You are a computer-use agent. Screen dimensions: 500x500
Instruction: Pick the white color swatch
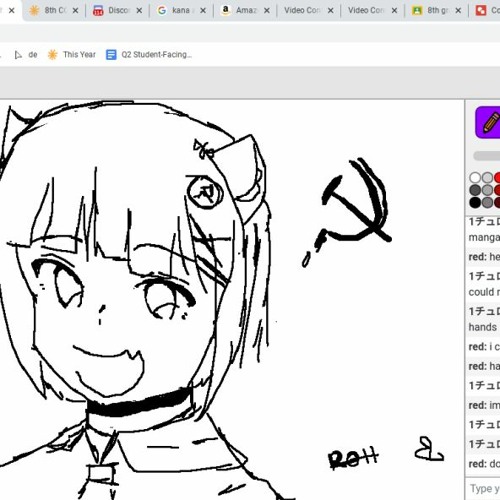[475, 178]
